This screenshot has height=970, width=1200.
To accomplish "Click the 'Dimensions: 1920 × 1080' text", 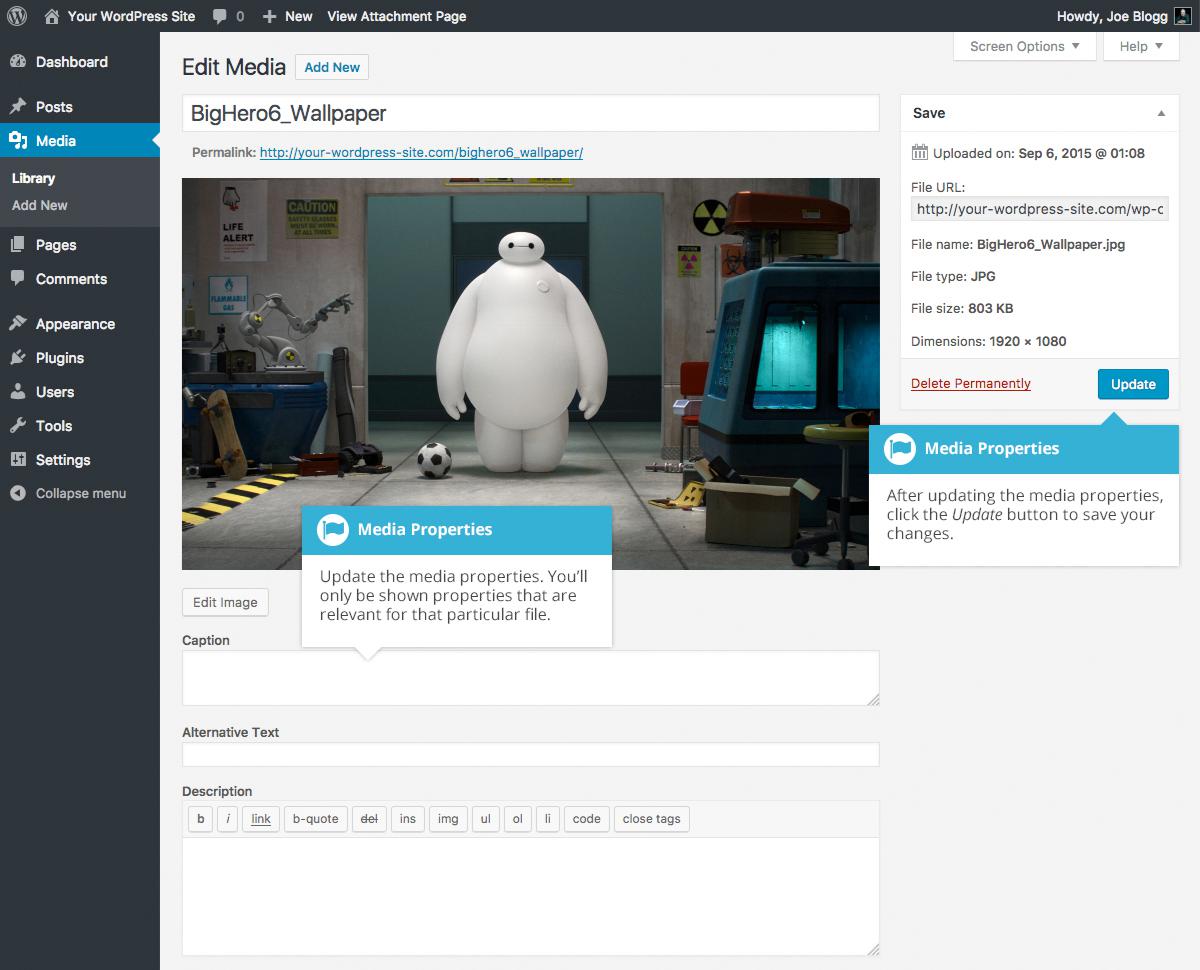I will [989, 342].
